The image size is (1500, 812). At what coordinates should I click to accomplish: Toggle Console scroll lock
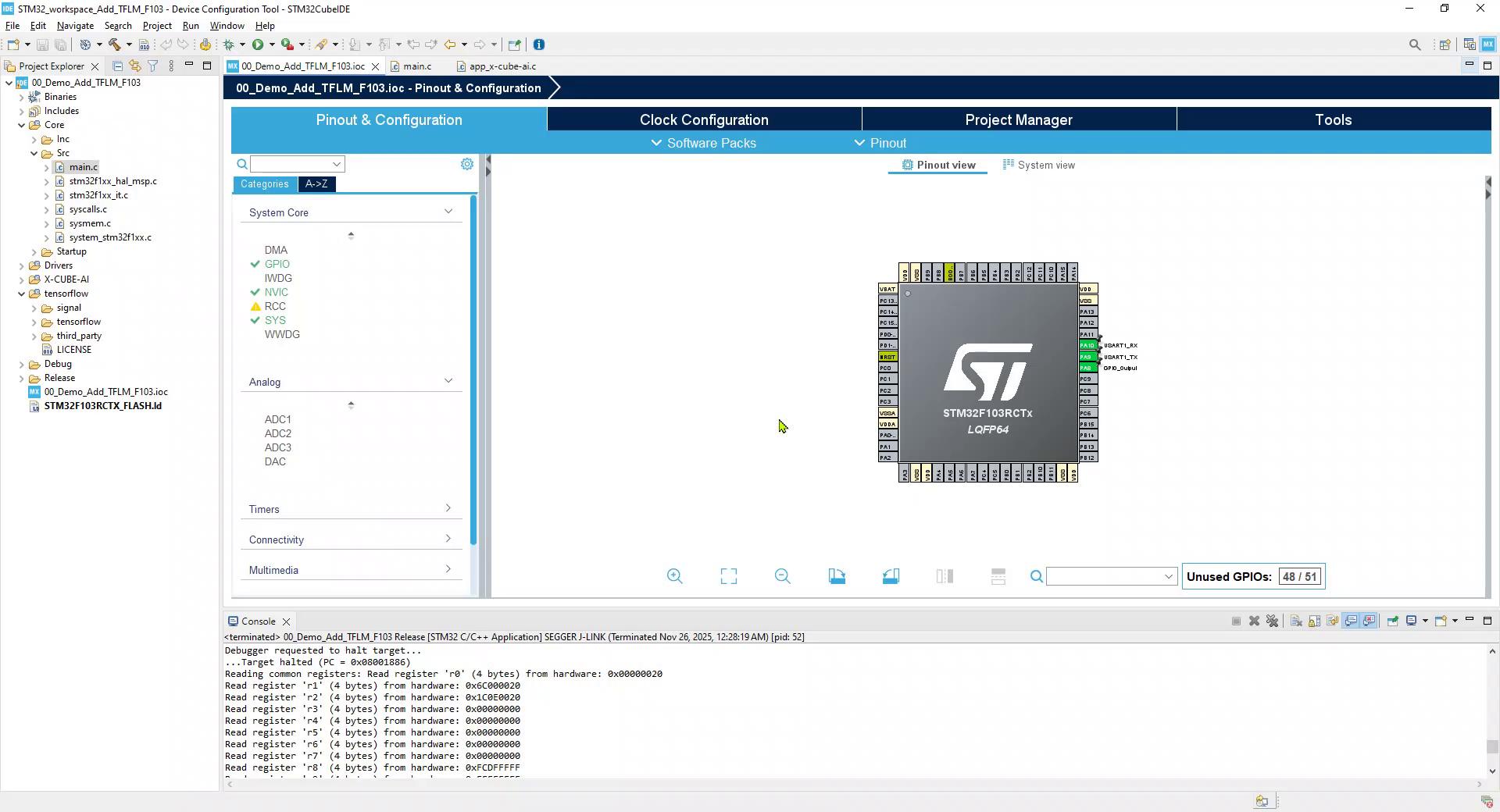point(1314,621)
